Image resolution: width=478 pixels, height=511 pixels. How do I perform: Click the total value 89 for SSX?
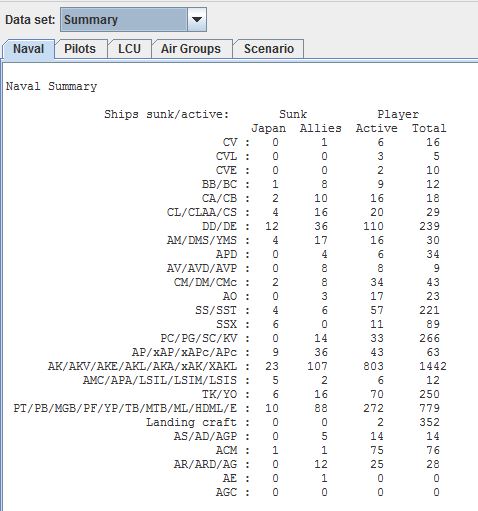(x=433, y=324)
